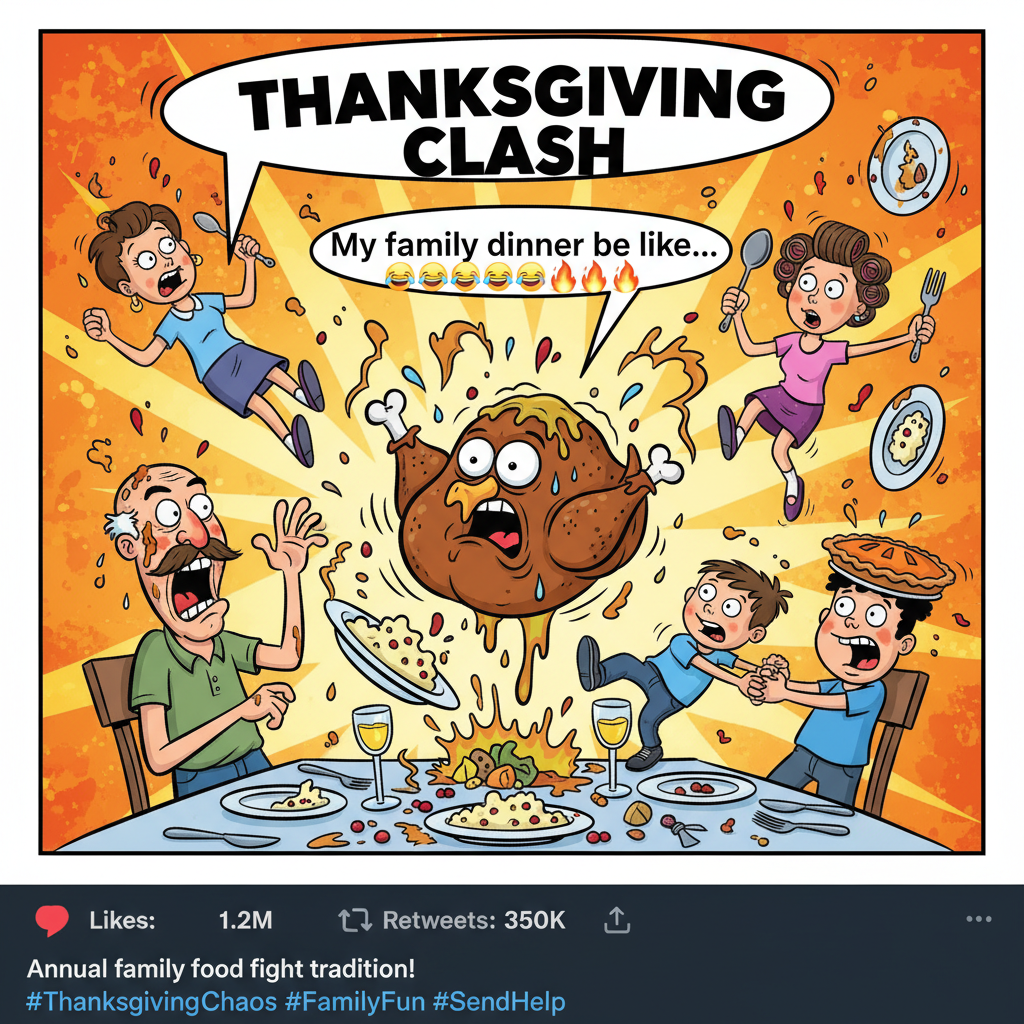Click the 'Likes:' label text

[122, 920]
